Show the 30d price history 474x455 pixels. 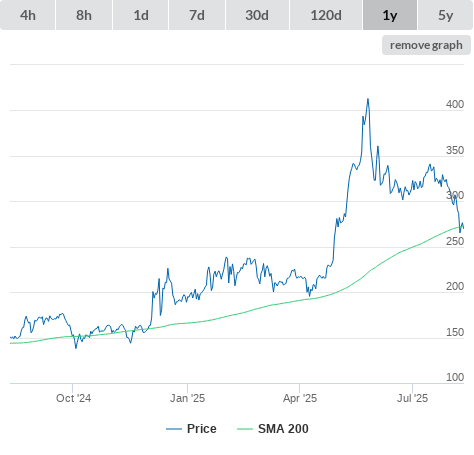(x=257, y=15)
